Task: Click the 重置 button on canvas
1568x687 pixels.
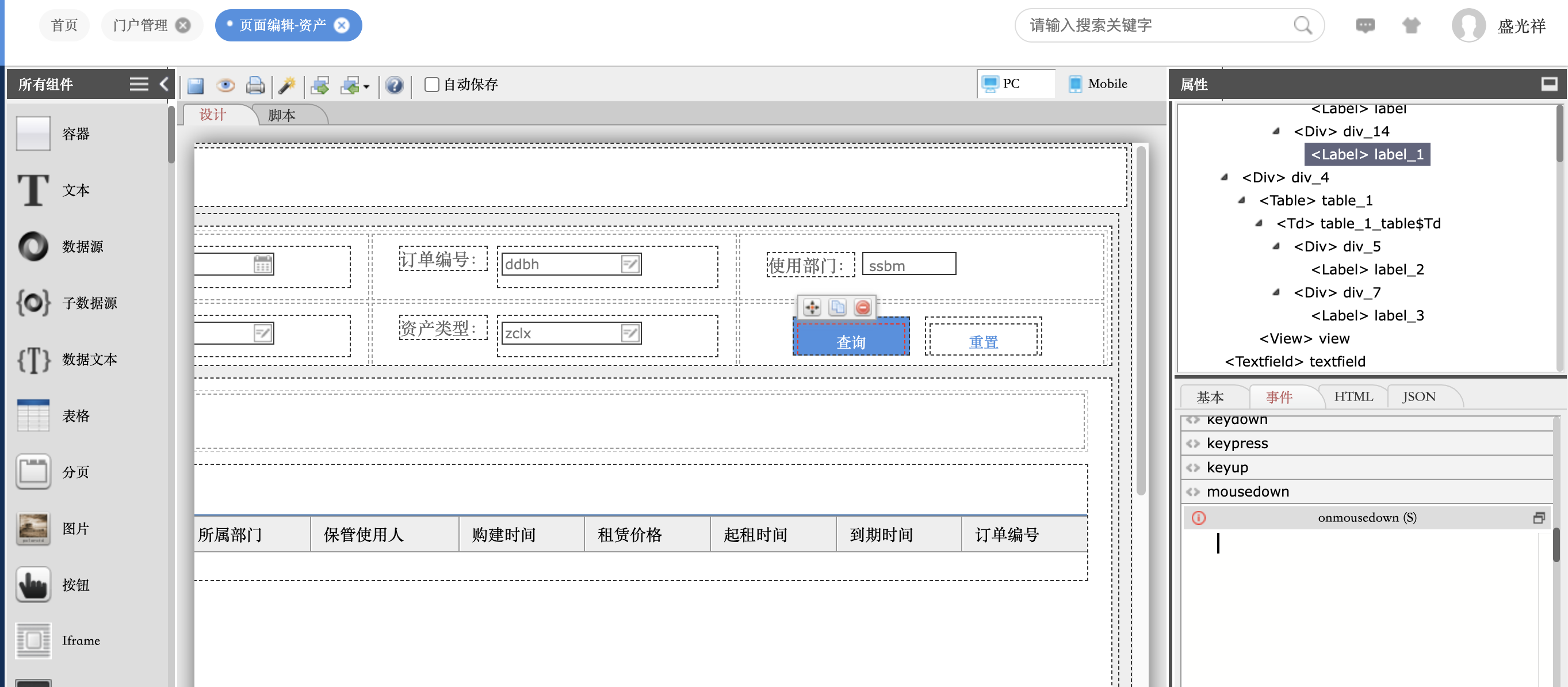Action: (x=983, y=342)
